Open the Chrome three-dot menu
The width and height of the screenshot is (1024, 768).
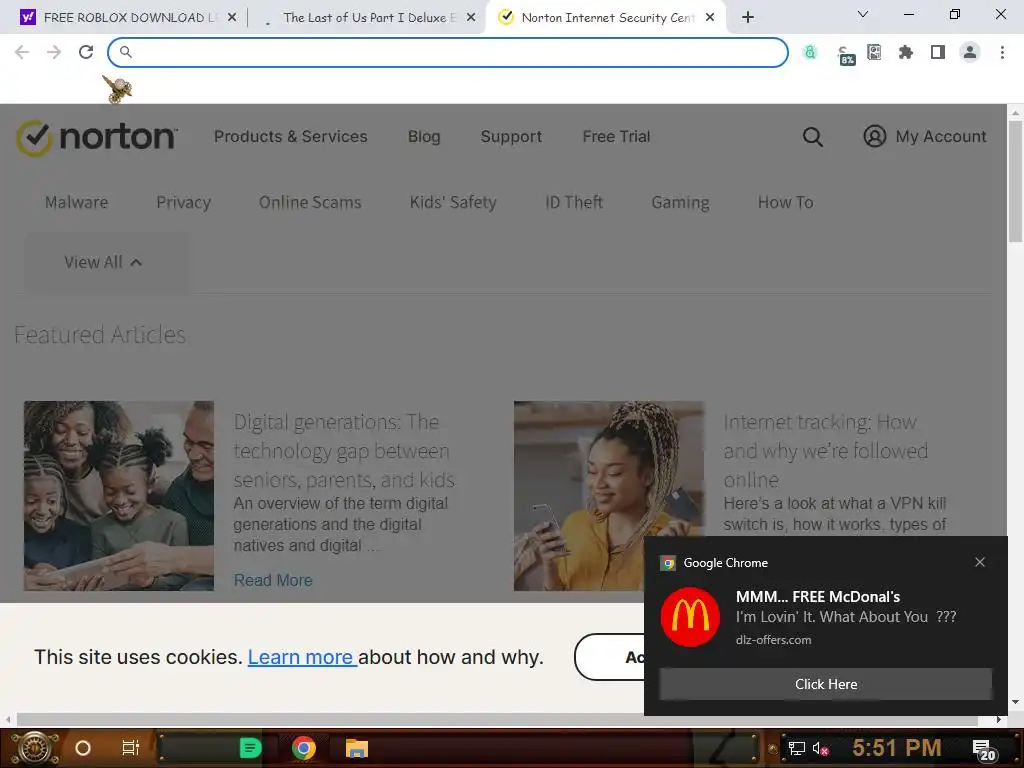coord(1002,52)
